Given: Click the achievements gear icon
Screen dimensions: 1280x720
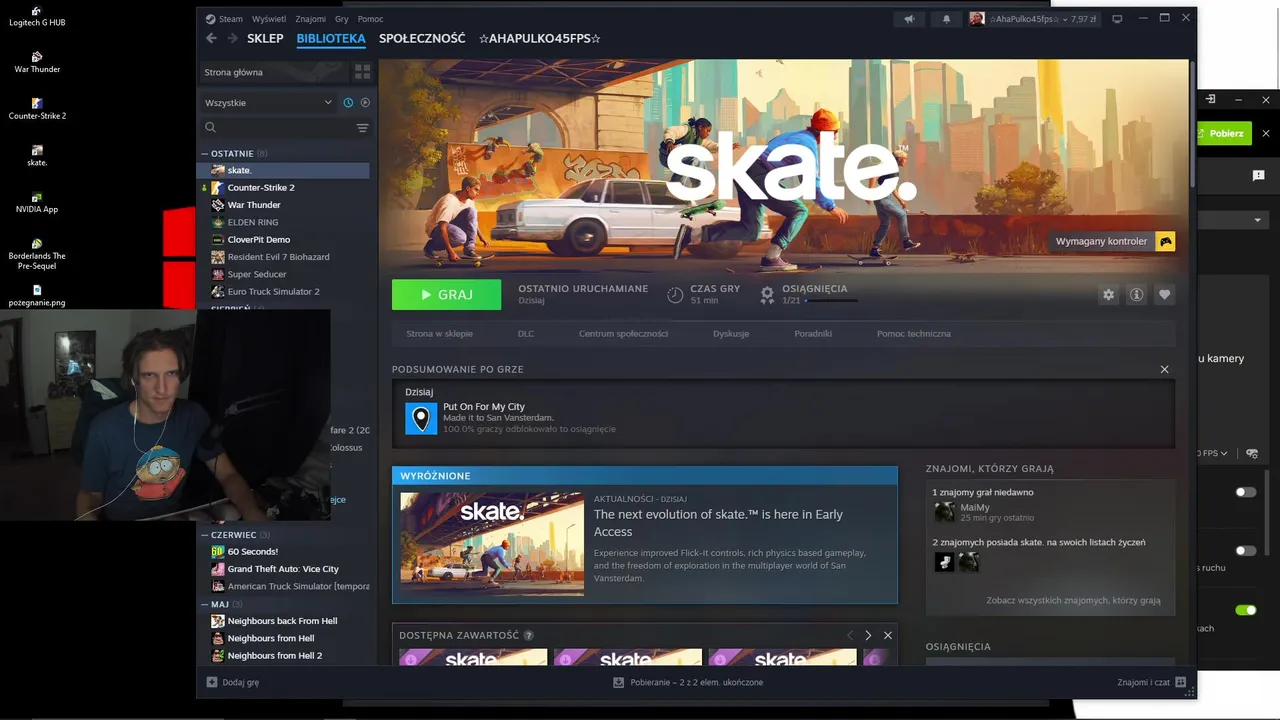Looking at the screenshot, I should coord(767,295).
